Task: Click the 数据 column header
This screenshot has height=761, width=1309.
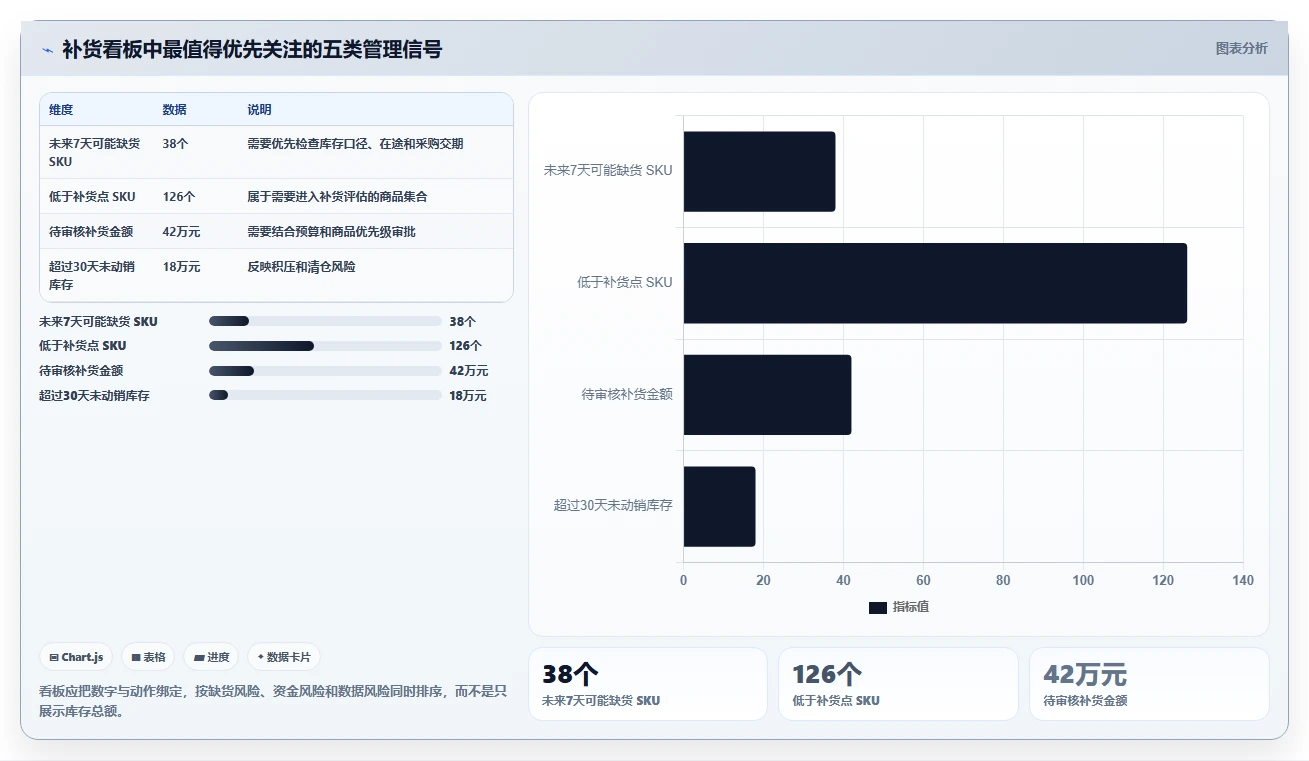Action: pos(175,110)
